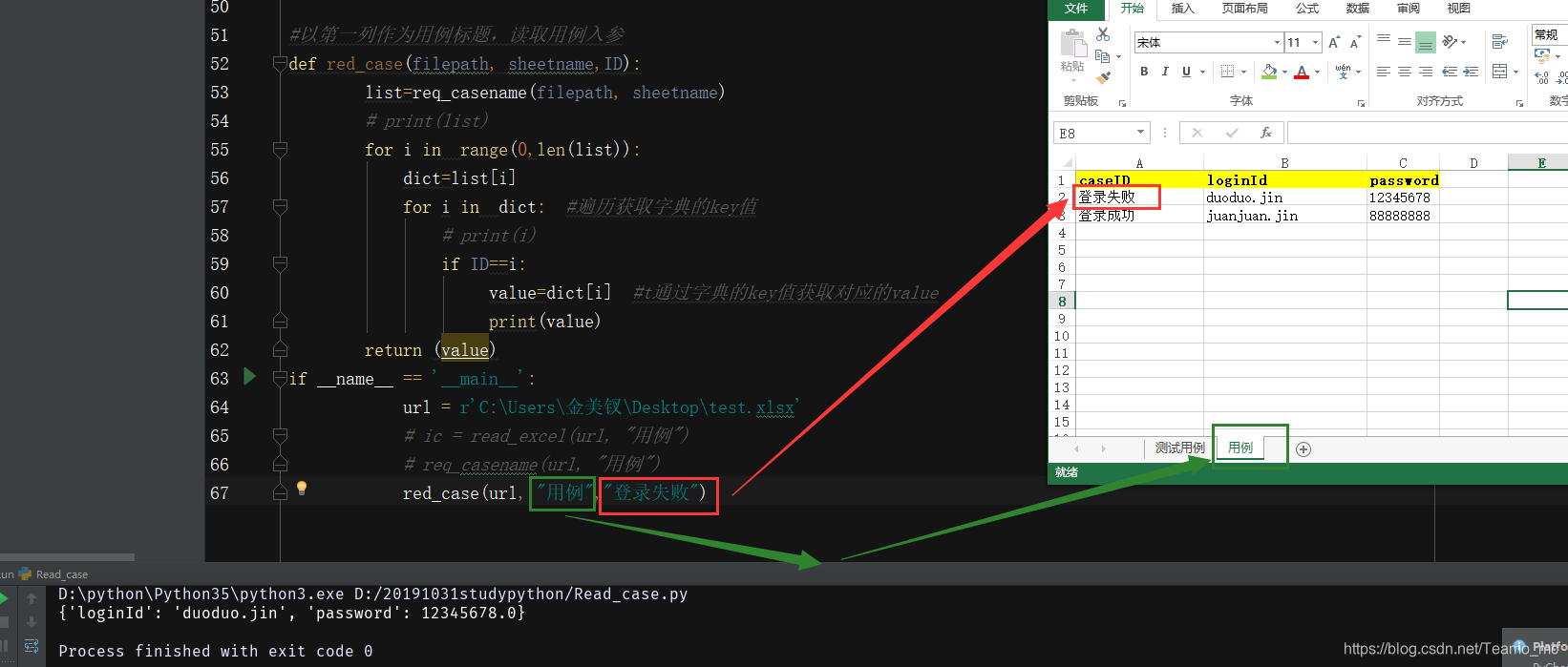This screenshot has width=1568, height=667.
Task: Apply Bold formatting in Excel
Action: point(1144,72)
